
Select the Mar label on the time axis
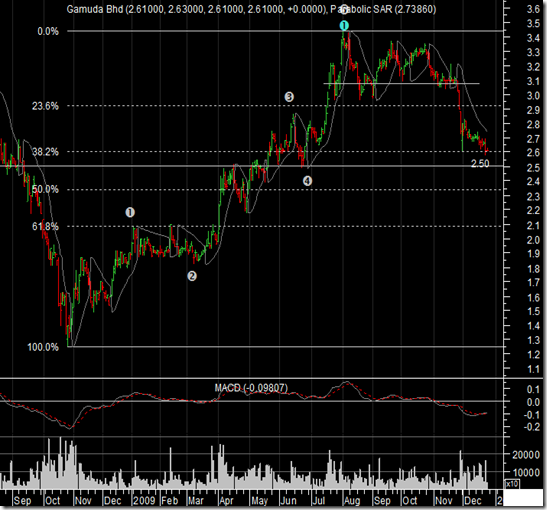(x=196, y=501)
